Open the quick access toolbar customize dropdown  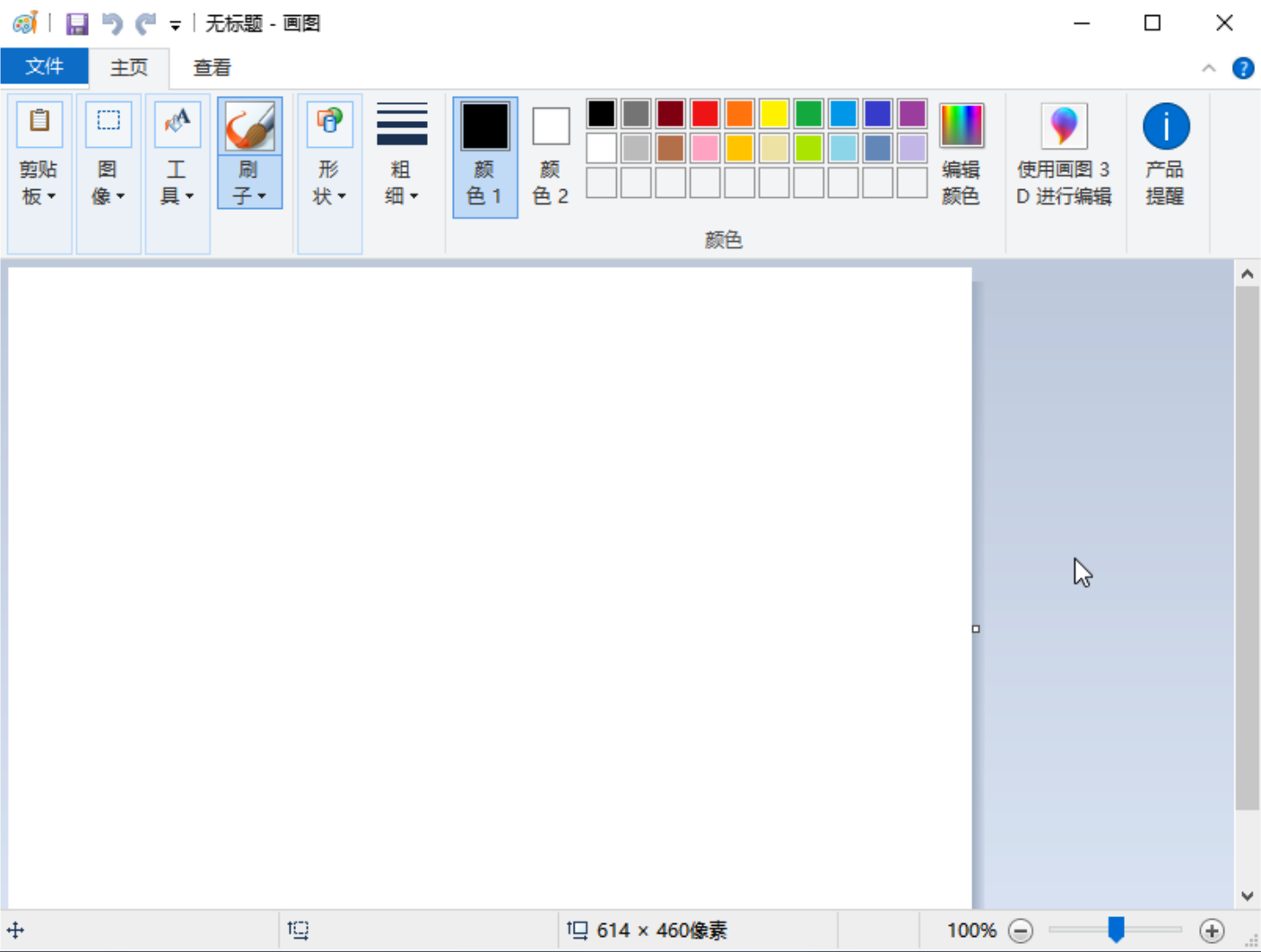click(173, 26)
